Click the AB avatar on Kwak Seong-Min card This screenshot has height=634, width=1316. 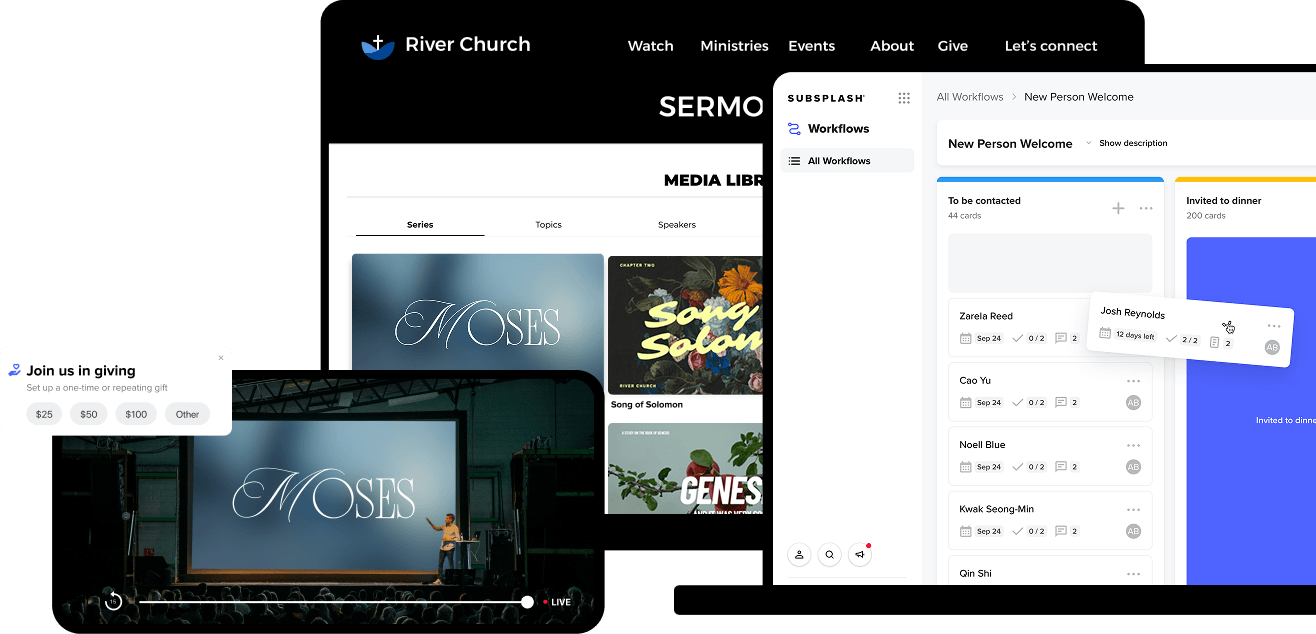pyautogui.click(x=1133, y=531)
